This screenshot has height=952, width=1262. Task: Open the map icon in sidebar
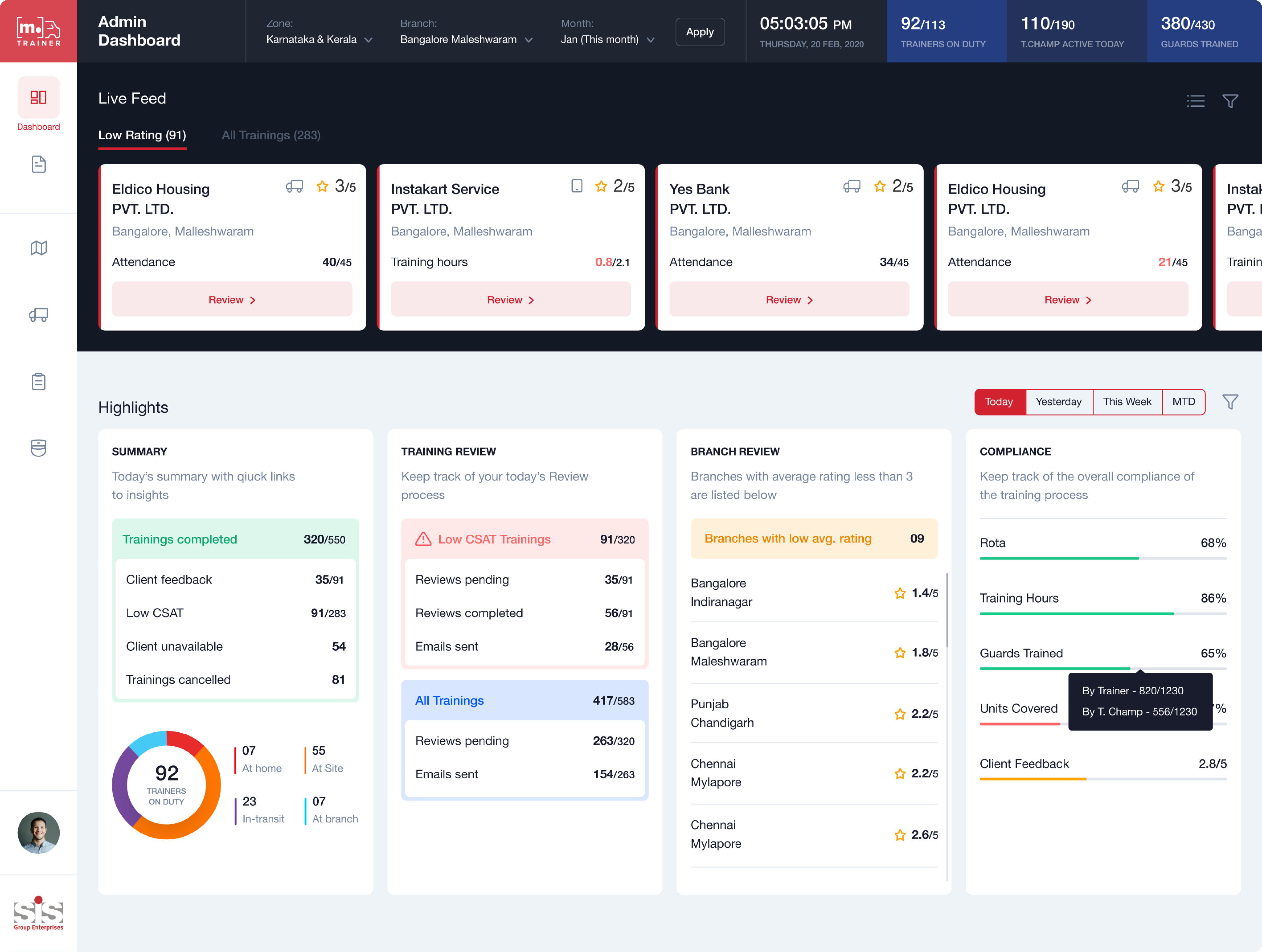(38, 248)
